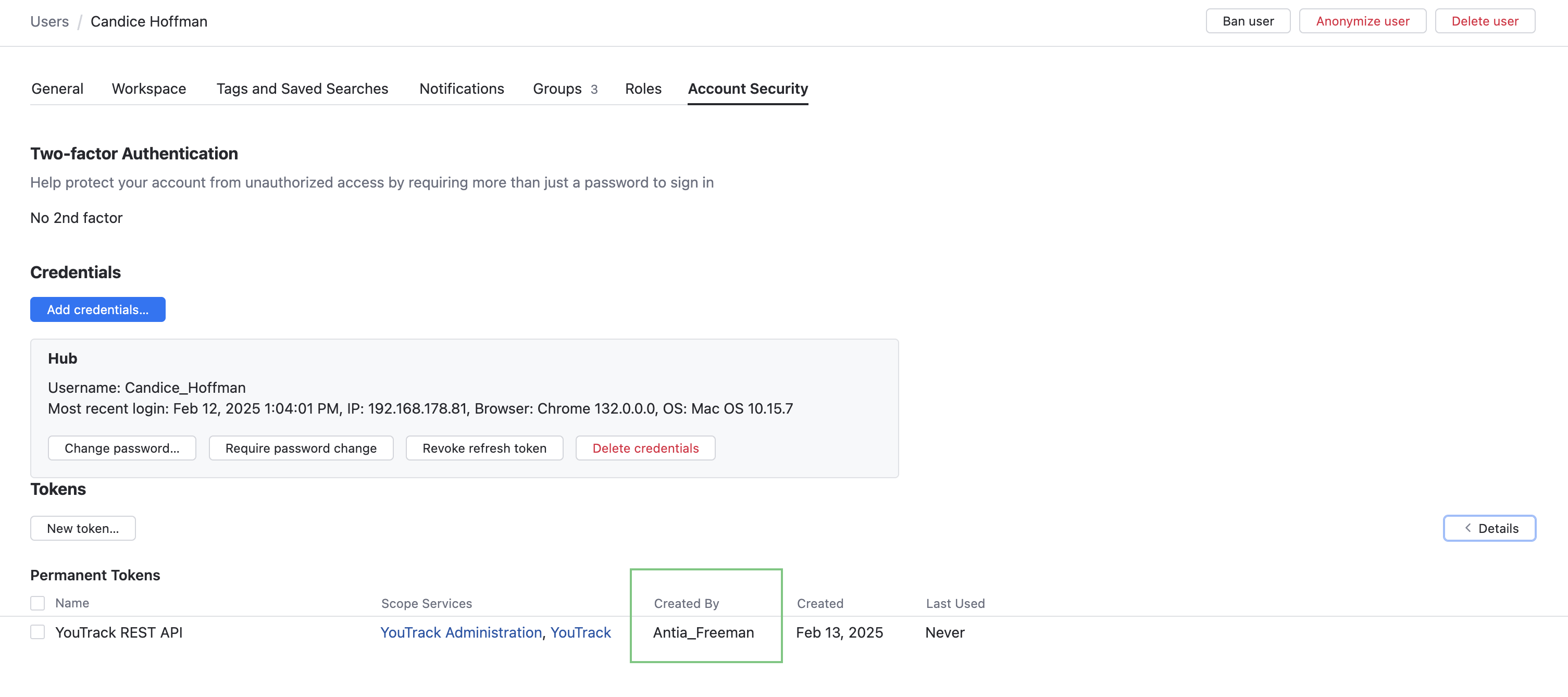
Task: Click the YouTrack scope service link
Action: coord(580,632)
